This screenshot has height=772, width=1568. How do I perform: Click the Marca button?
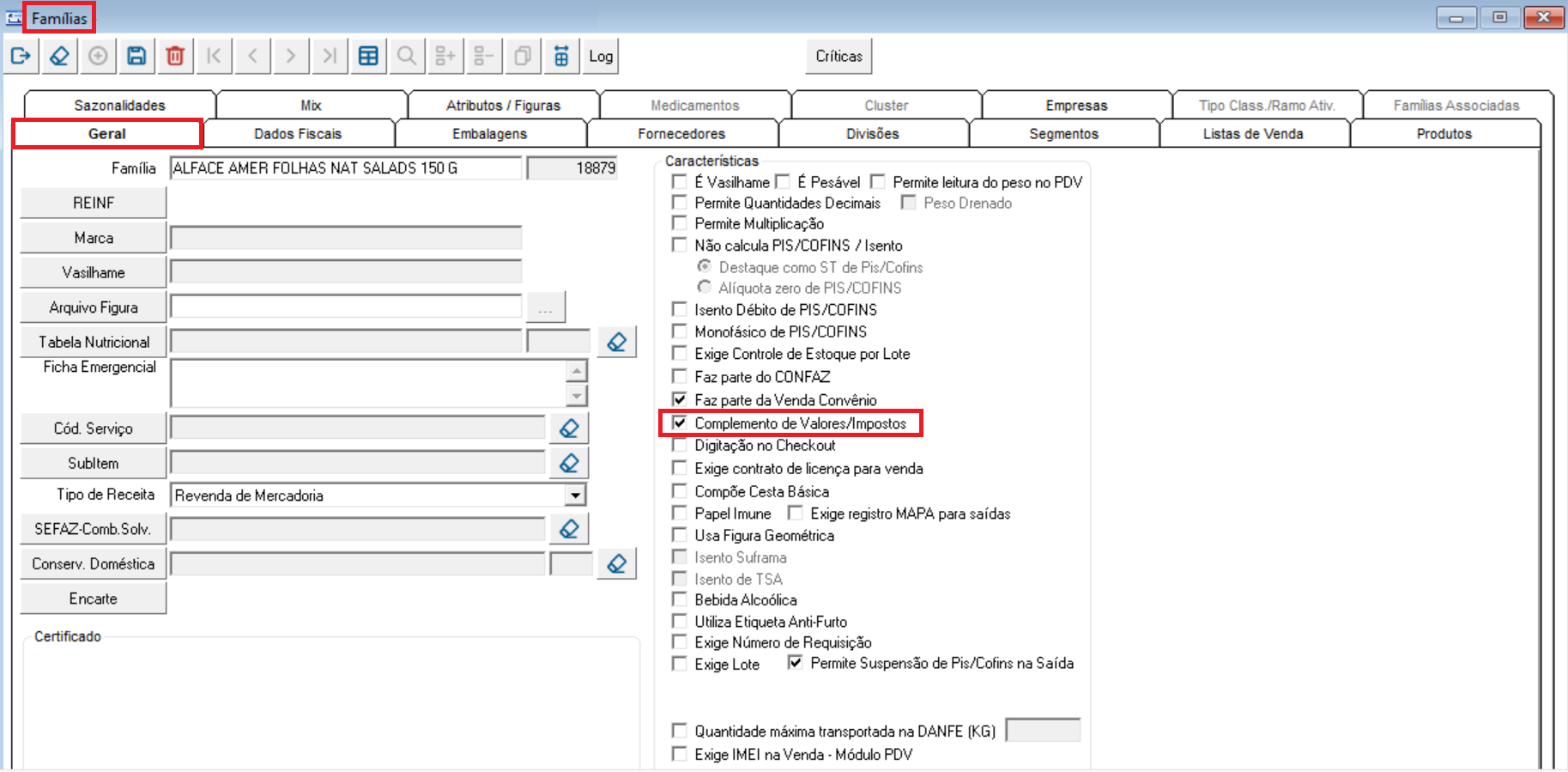pyautogui.click(x=94, y=238)
